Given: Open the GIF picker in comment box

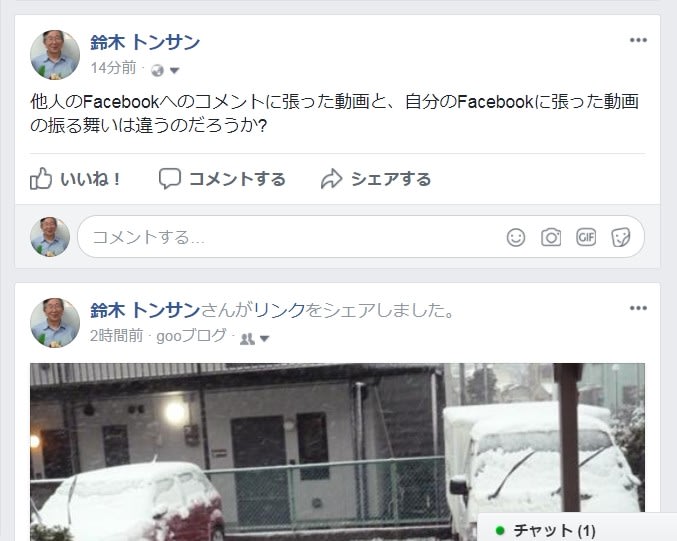Looking at the screenshot, I should 586,237.
